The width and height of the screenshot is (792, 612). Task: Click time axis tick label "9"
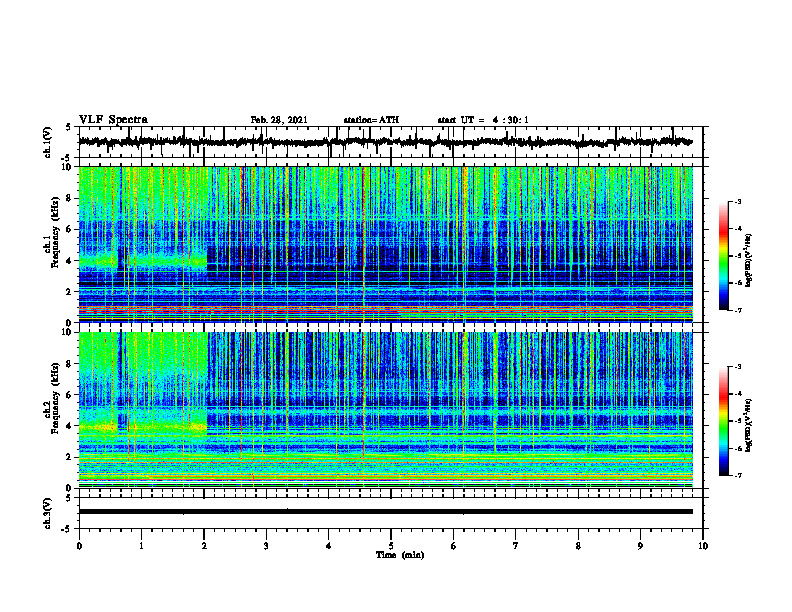[x=640, y=546]
